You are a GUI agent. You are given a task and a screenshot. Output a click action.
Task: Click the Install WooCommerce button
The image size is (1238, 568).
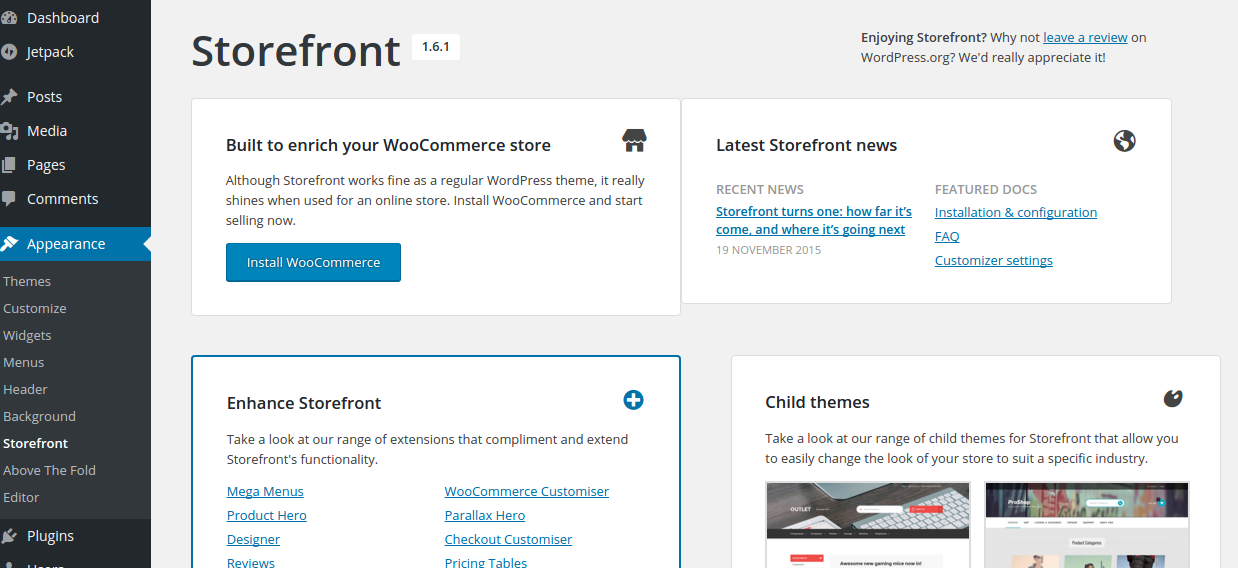[x=313, y=262]
